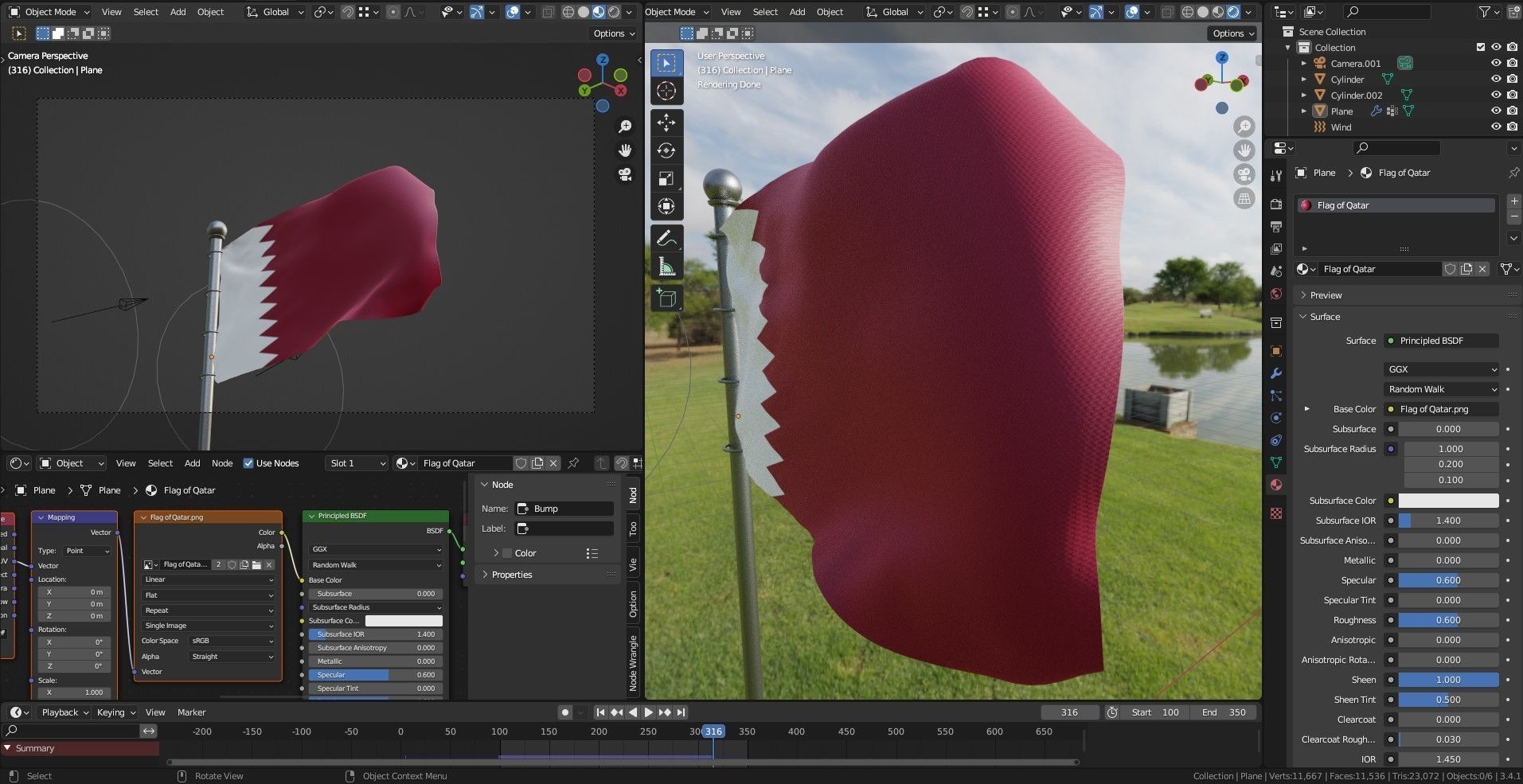Select the Cursor tool in right viewport
Viewport: 1523px width, 784px height.
coord(666,91)
